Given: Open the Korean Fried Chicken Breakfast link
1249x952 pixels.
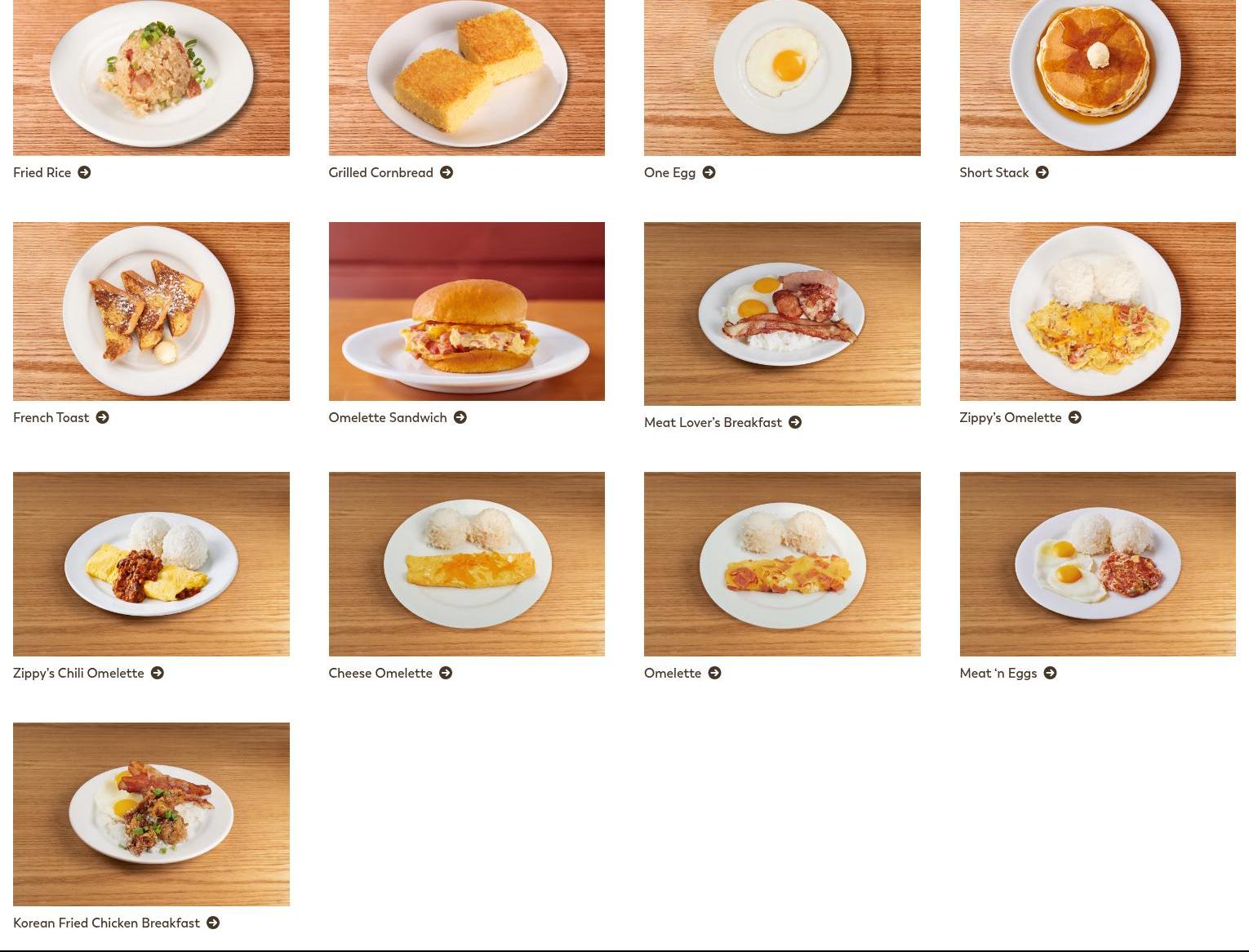Looking at the screenshot, I should click(x=106, y=923).
